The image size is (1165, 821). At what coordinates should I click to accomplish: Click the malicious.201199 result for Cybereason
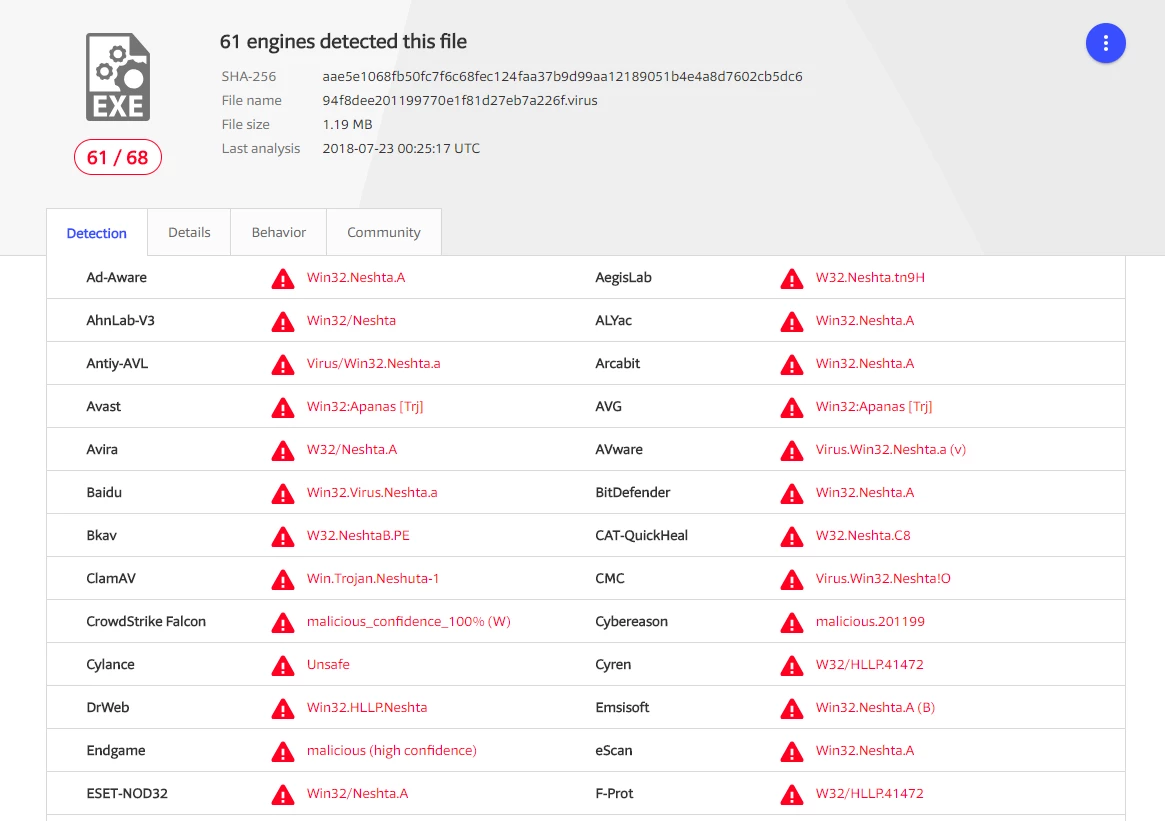click(870, 622)
